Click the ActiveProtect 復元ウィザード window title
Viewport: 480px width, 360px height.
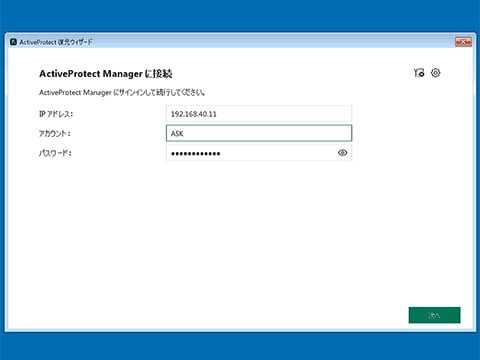tap(56, 42)
